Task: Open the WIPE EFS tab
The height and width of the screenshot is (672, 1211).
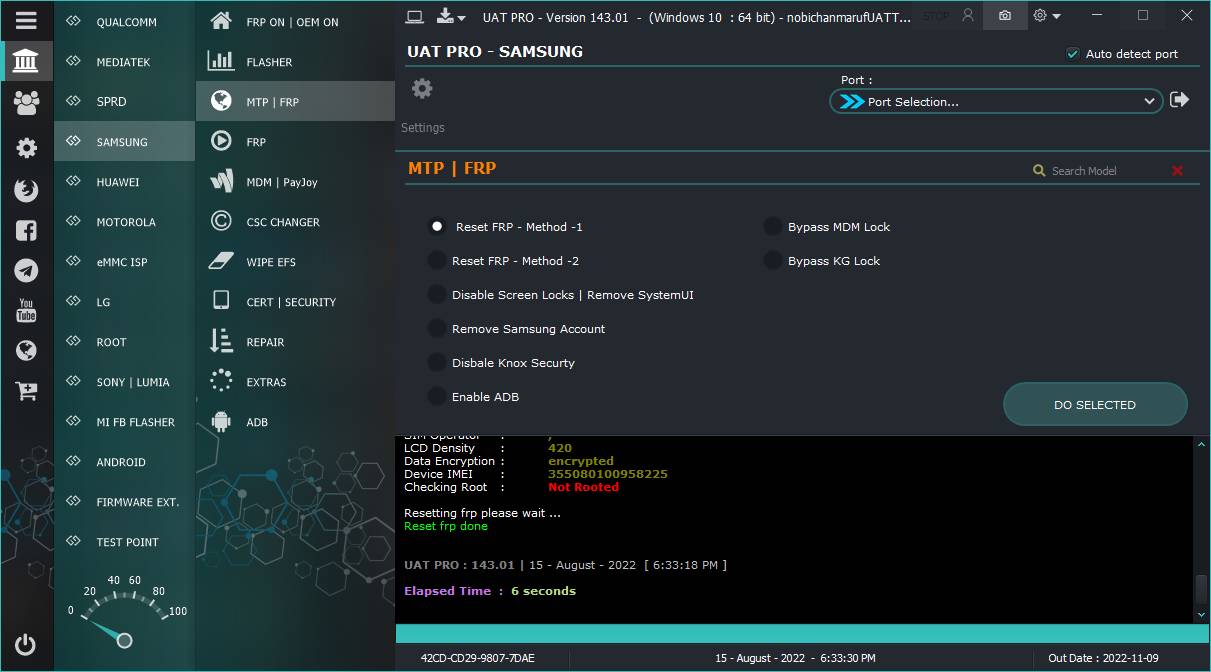Action: pyautogui.click(x=295, y=262)
